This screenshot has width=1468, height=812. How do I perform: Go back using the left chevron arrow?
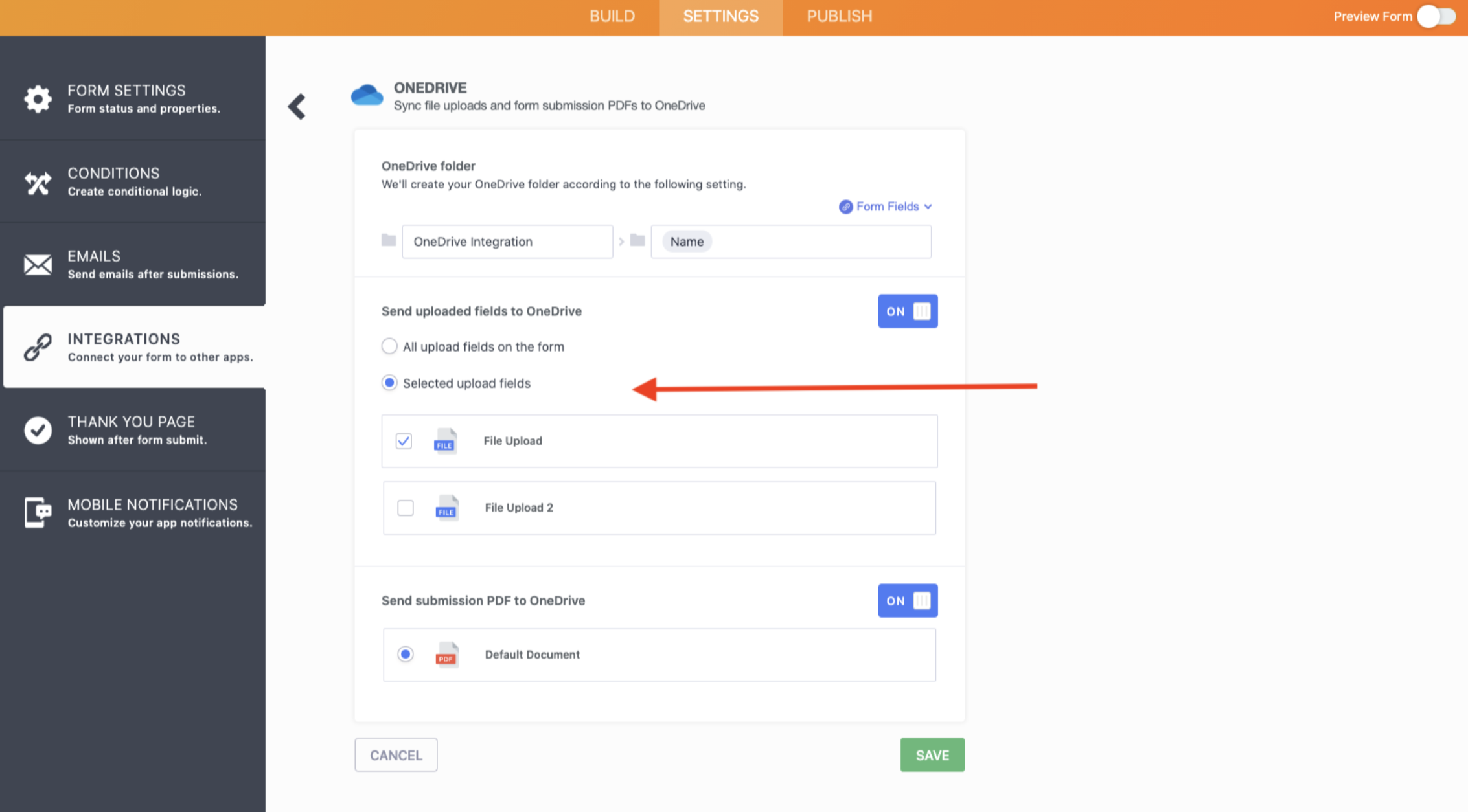[297, 107]
